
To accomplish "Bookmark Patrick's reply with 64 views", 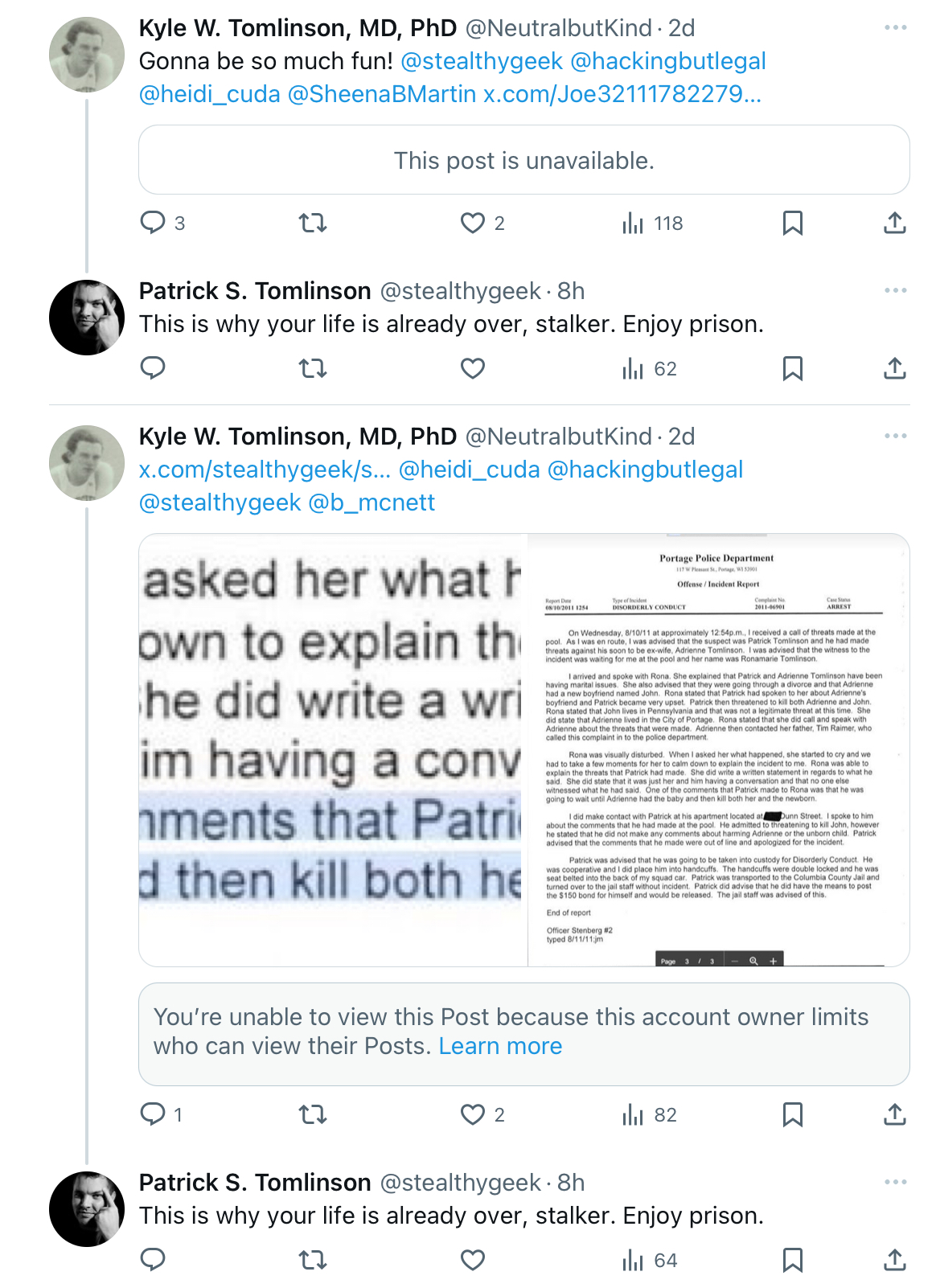I will tap(793, 1260).
